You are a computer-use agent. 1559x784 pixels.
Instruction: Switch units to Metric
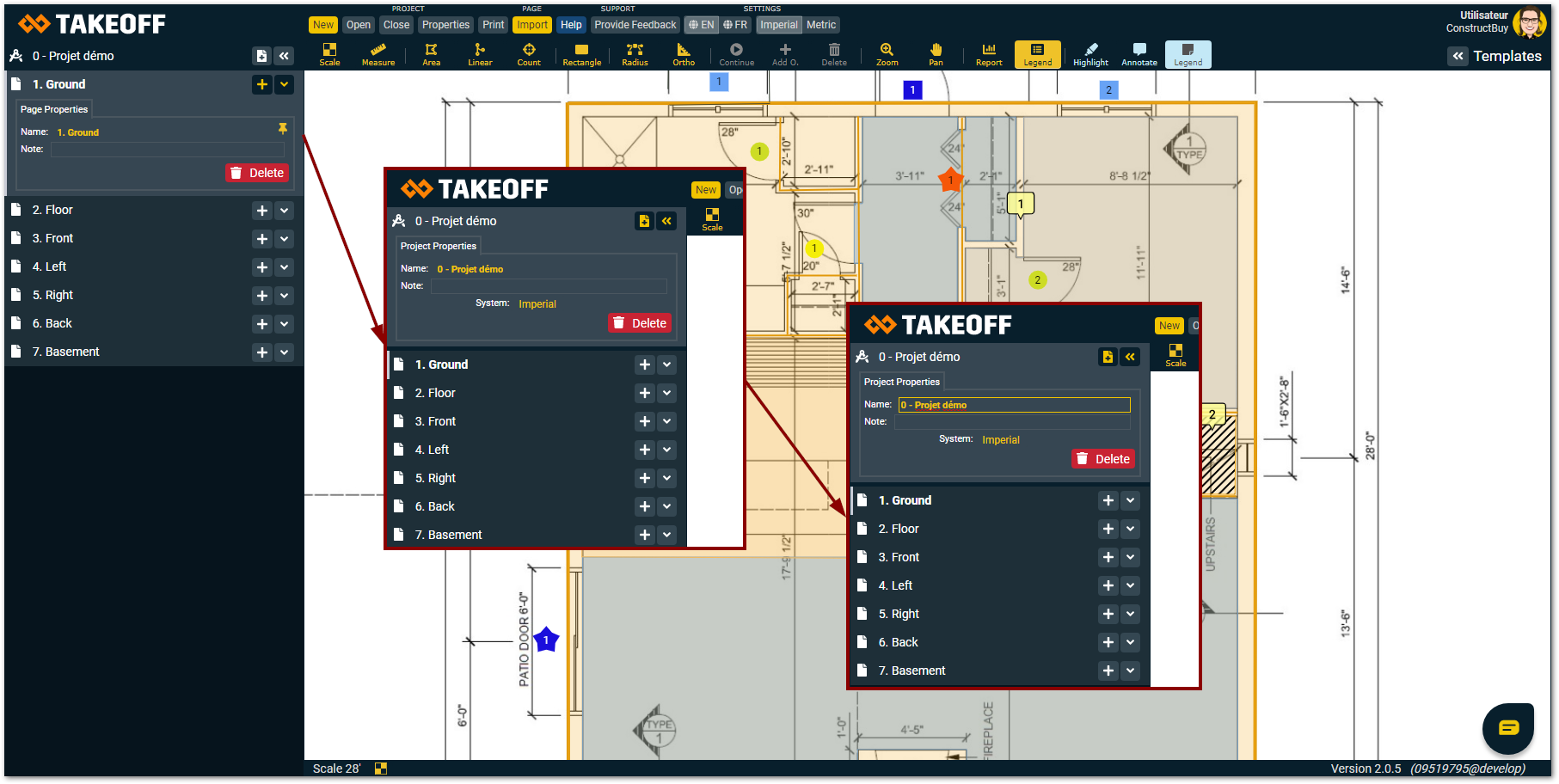[x=821, y=25]
